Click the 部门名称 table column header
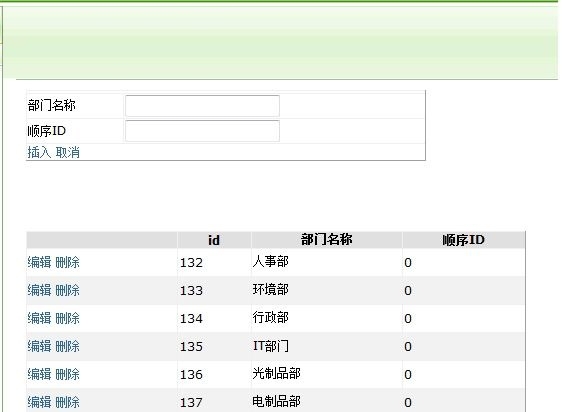The height and width of the screenshot is (412, 565). pyautogui.click(x=326, y=240)
